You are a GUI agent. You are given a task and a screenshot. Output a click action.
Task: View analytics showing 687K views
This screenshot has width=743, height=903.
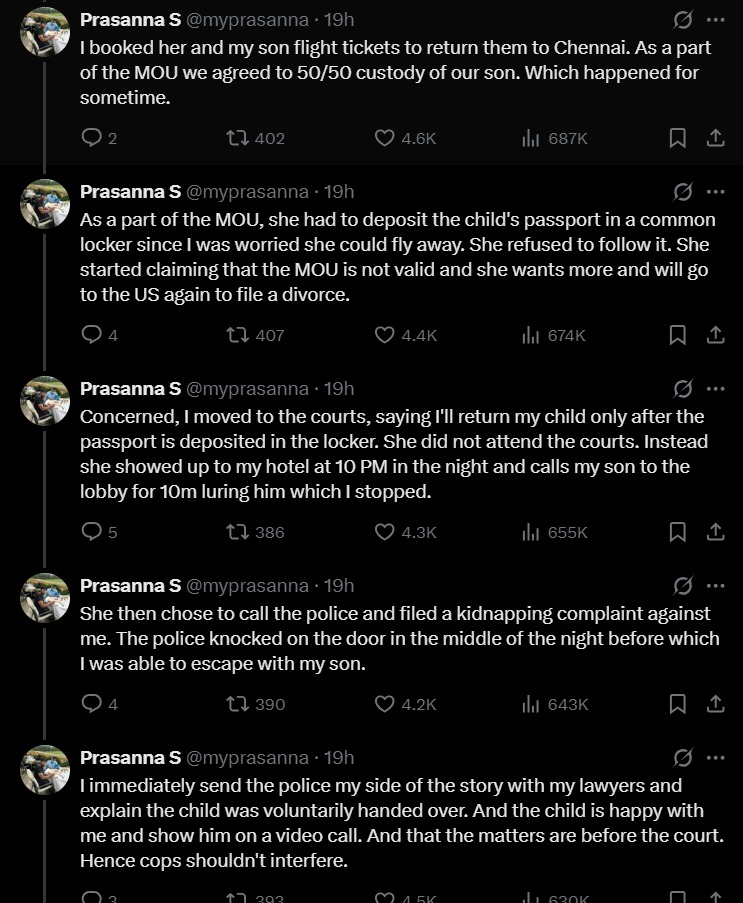click(531, 138)
